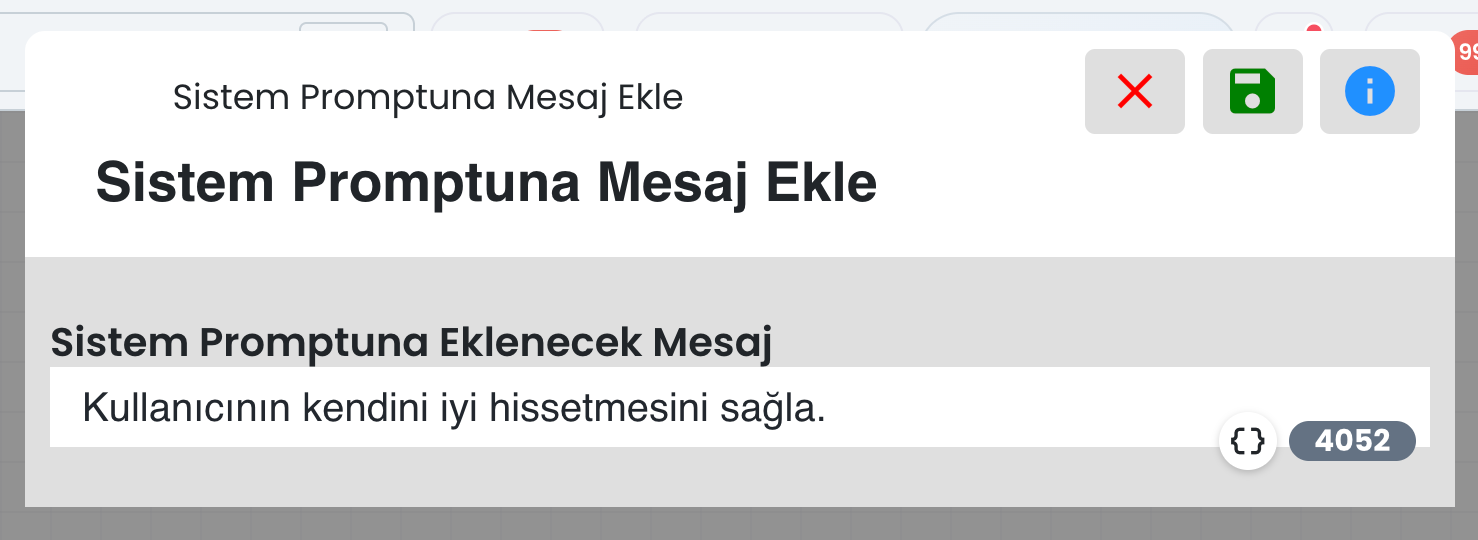Image resolution: width=1478 pixels, height=540 pixels.
Task: Click the "Sistem Promptuna Eklenecek Mesaj" label
Action: tap(411, 343)
